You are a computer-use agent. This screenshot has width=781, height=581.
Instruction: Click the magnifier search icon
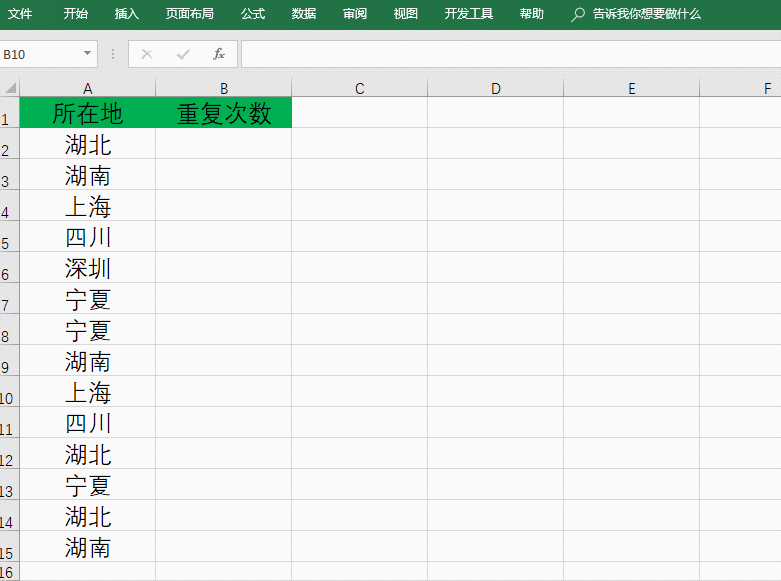[578, 14]
